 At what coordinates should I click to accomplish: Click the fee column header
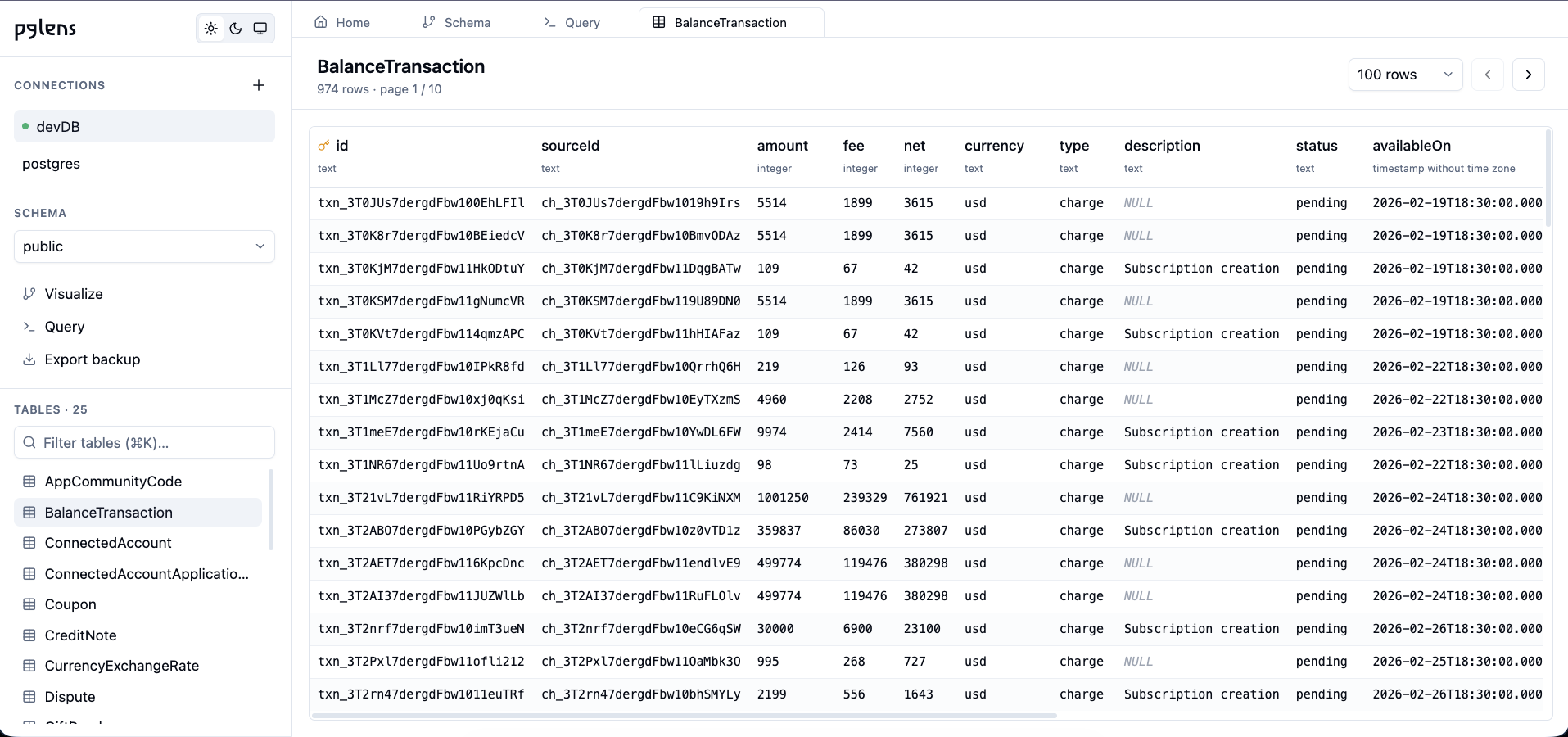point(854,146)
